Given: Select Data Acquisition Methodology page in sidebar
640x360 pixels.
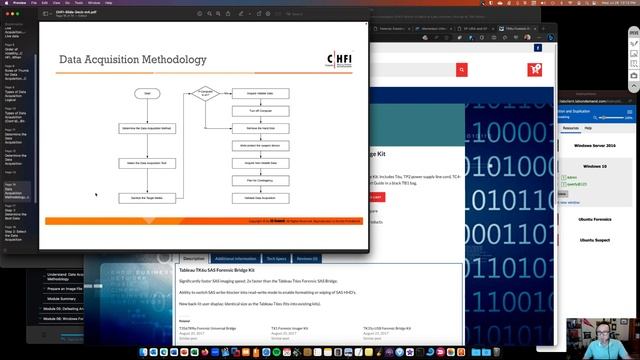Looking at the screenshot, I should [17, 191].
